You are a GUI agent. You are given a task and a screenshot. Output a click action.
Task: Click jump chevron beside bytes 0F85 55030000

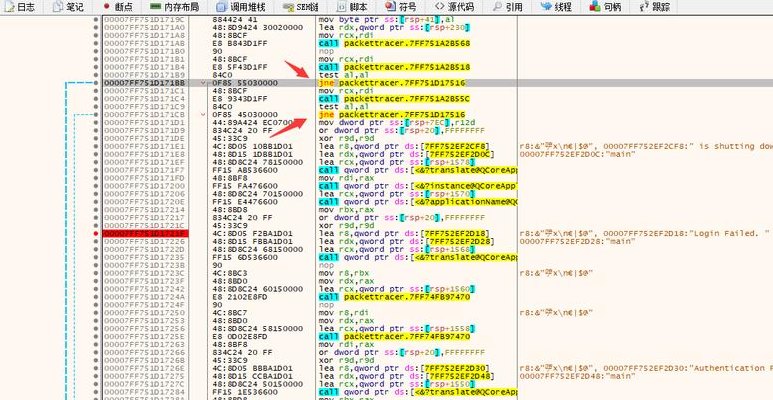(204, 83)
